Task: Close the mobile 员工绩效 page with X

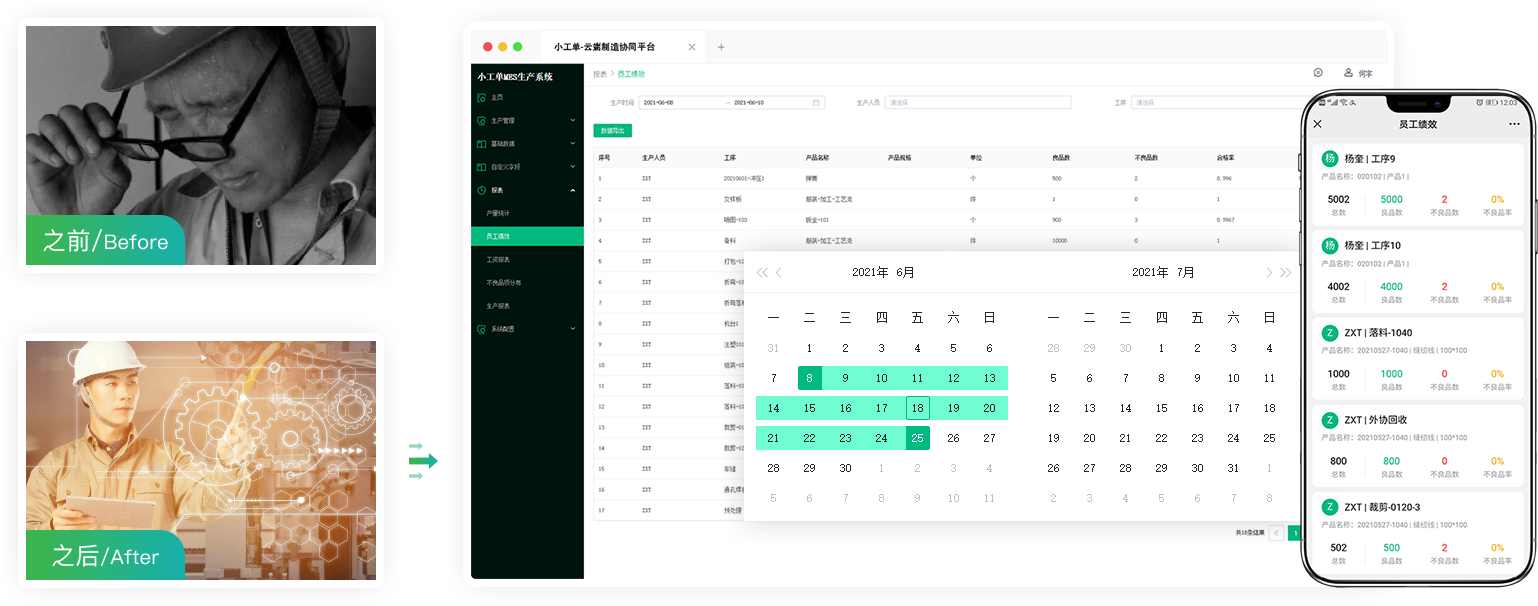Action: point(1317,124)
